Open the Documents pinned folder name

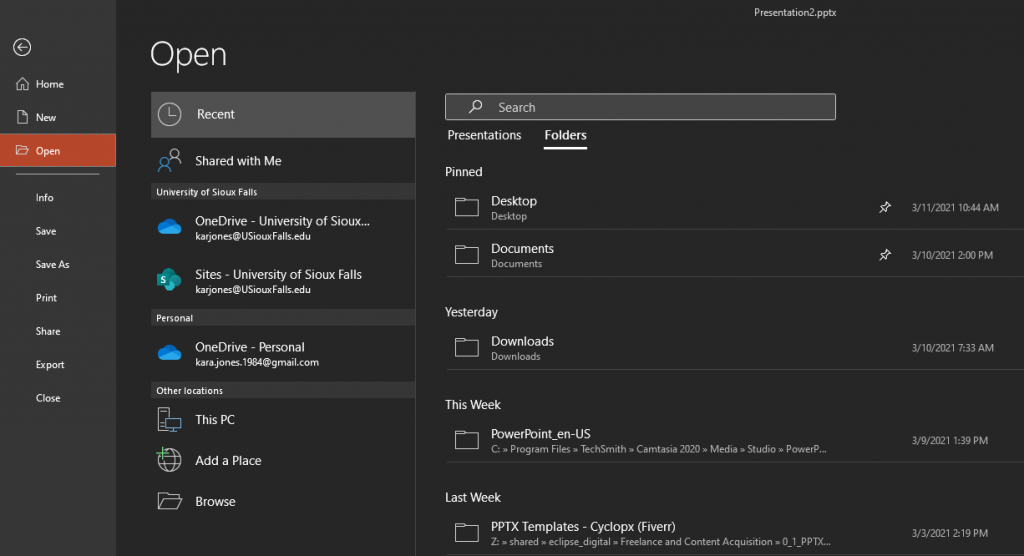pyautogui.click(x=522, y=248)
